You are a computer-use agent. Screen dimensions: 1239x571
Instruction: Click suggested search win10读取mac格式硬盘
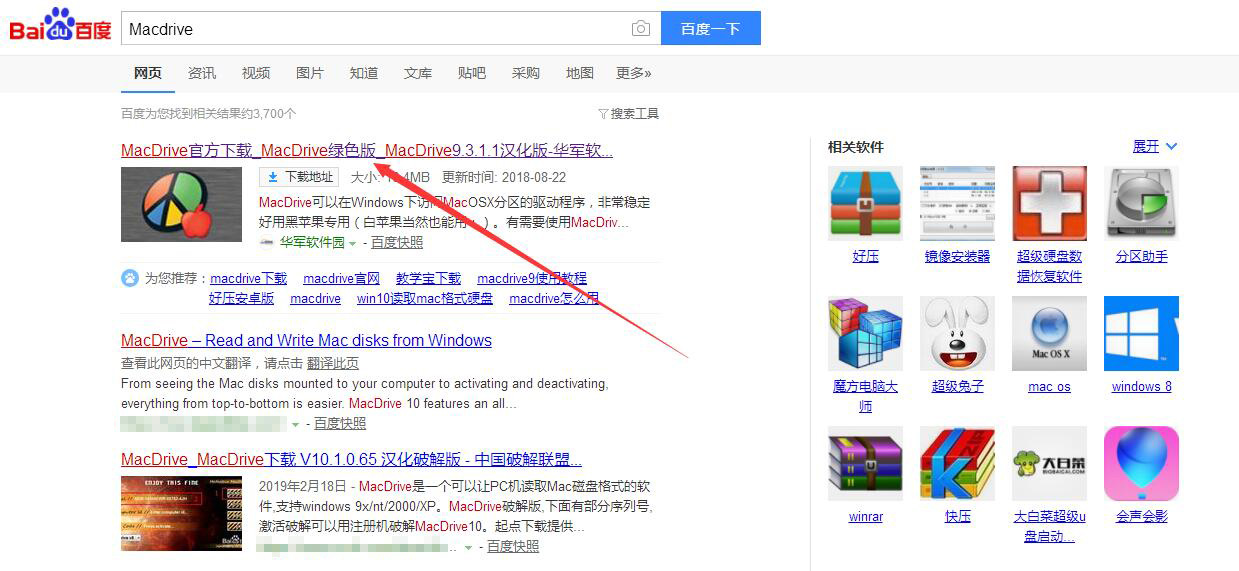tap(425, 298)
